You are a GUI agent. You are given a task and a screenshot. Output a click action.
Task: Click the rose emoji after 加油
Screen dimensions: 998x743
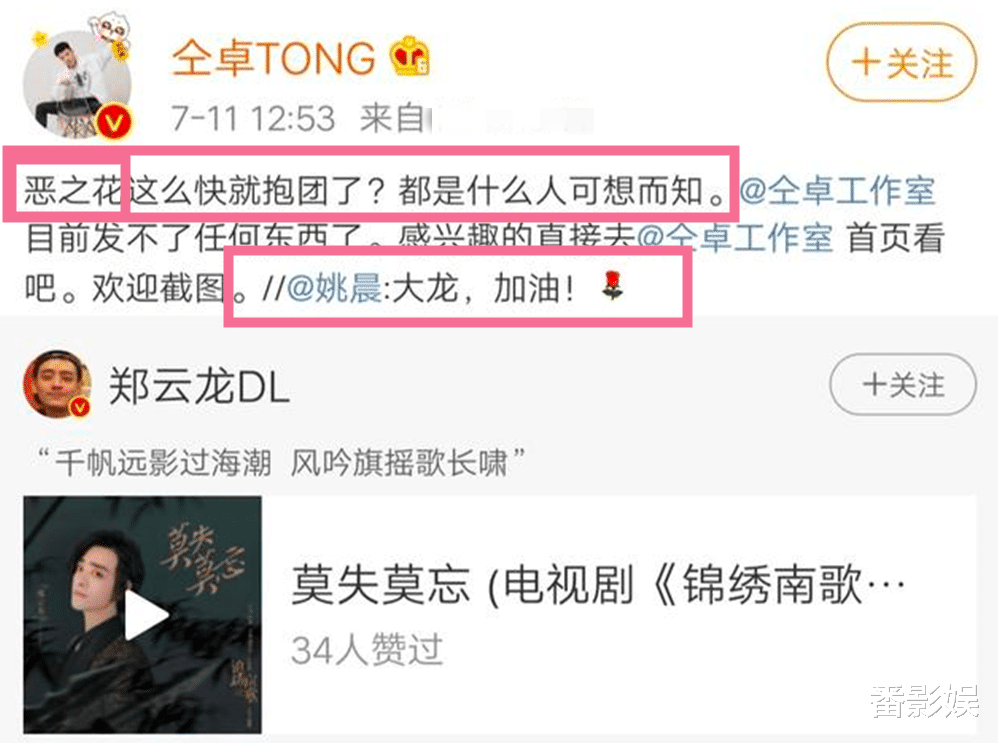613,285
